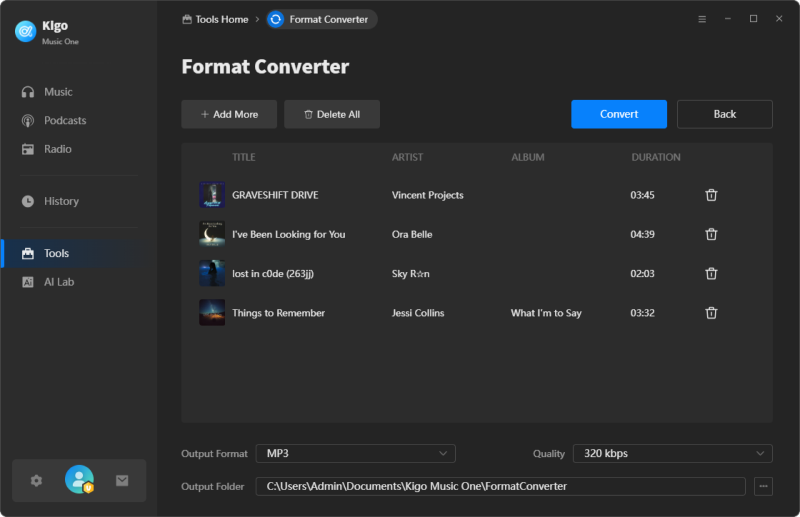
Task: Click the Format Converter breadcrumb
Action: 321,19
